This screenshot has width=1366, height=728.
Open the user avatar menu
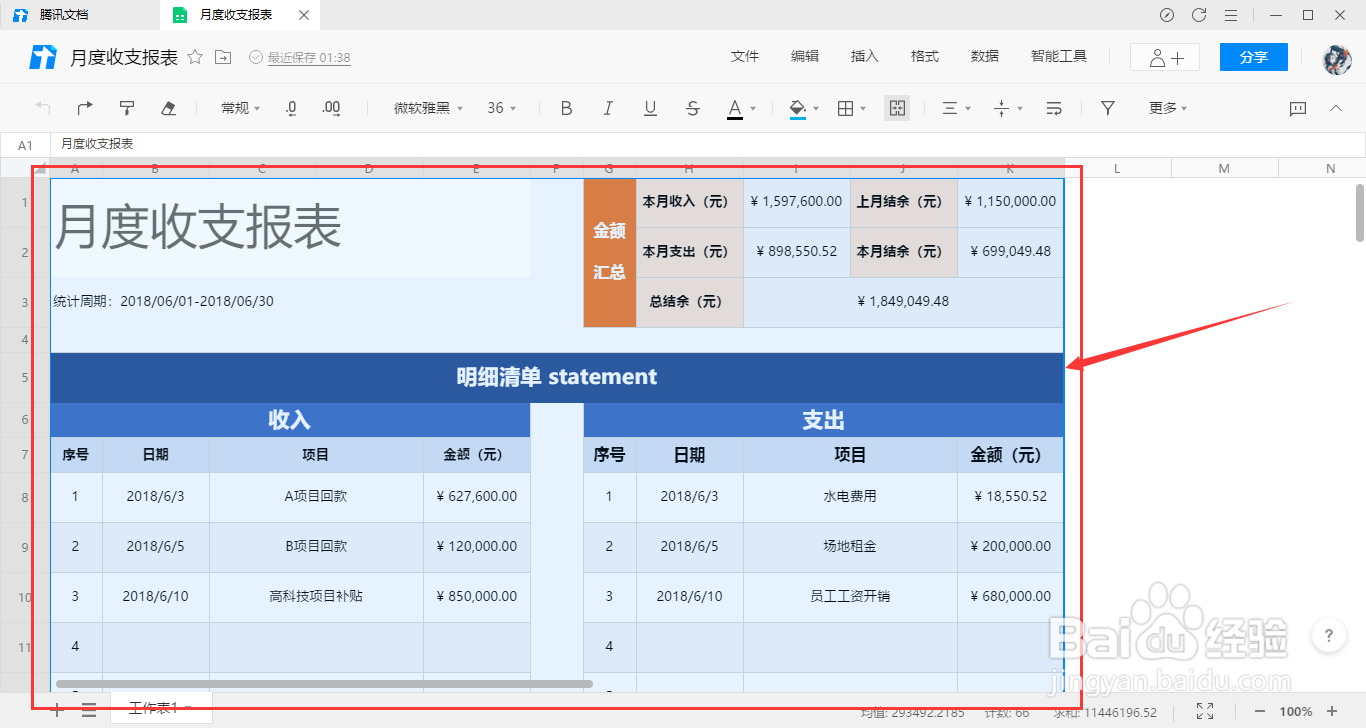pos(1337,58)
